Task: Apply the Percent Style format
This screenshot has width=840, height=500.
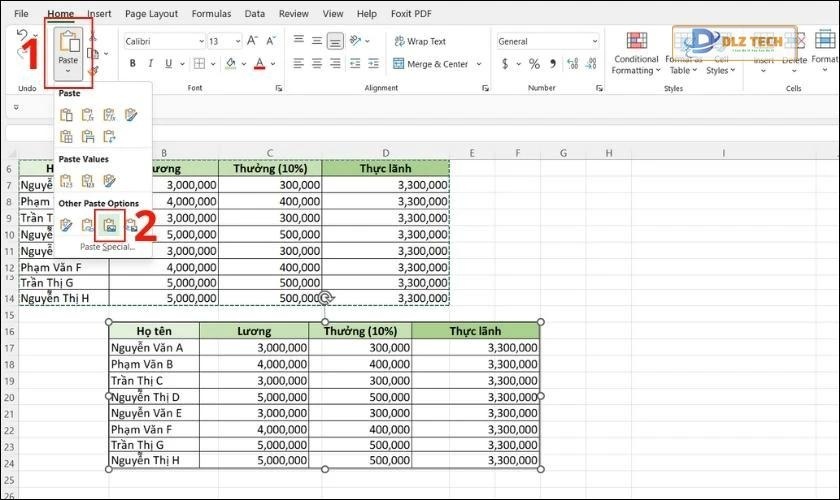Action: click(534, 64)
